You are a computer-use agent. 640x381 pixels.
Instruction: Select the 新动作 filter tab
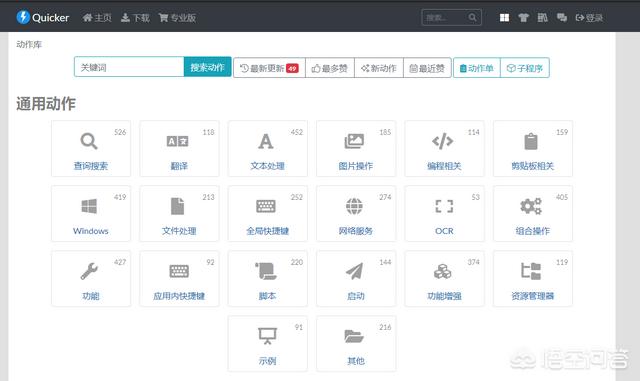(x=379, y=68)
